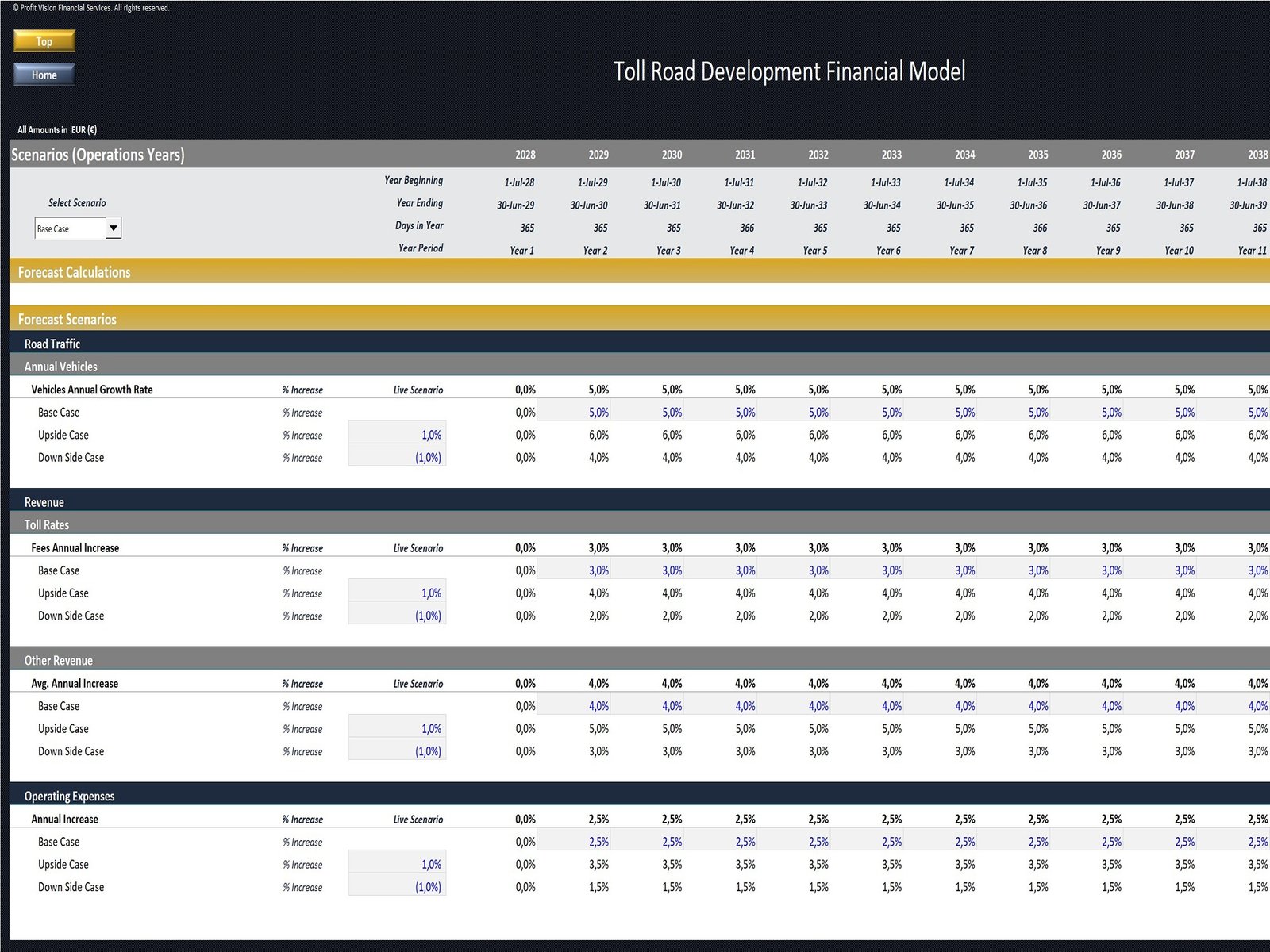This screenshot has width=1270, height=952.
Task: Click the Forecast Scenarios section header
Action: click(x=67, y=319)
